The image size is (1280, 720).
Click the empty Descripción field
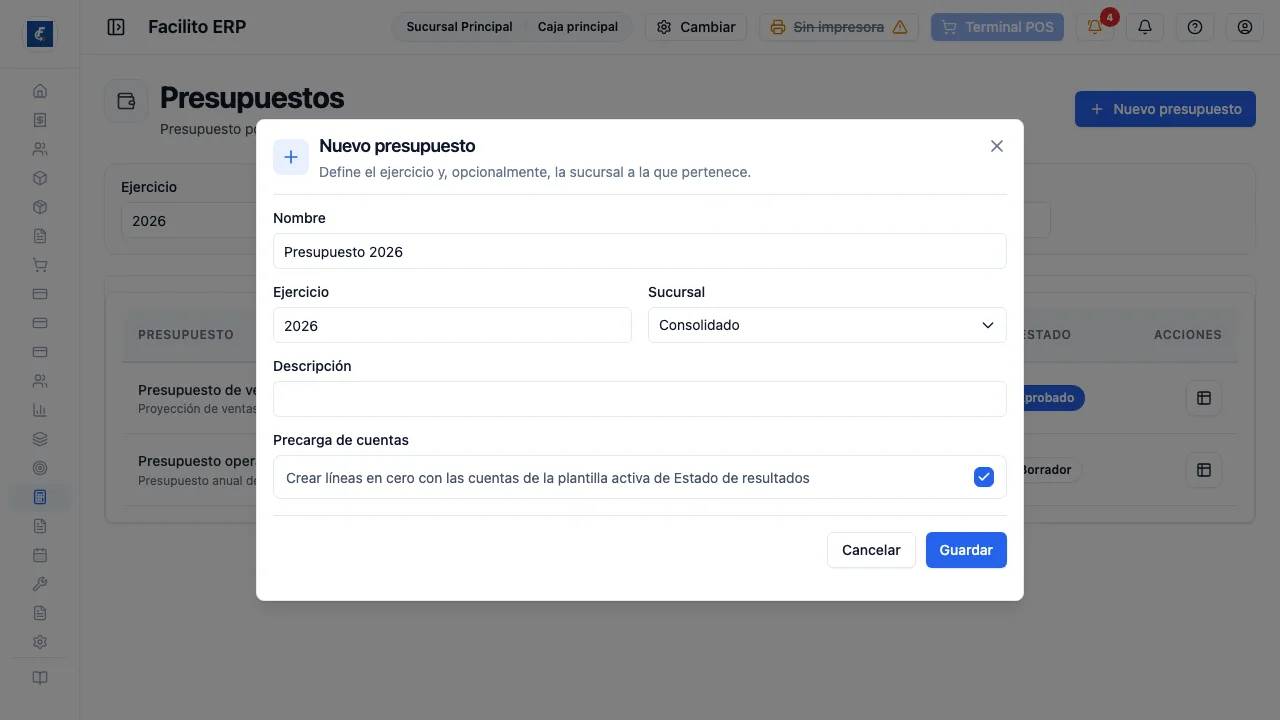click(640, 399)
